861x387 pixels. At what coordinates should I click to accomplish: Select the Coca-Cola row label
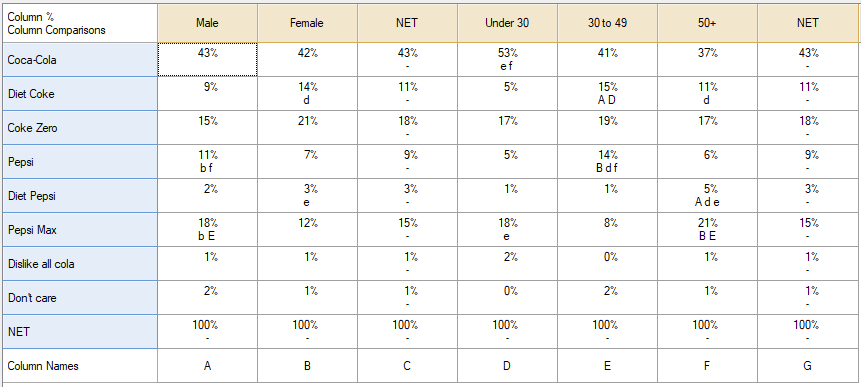tap(80, 60)
